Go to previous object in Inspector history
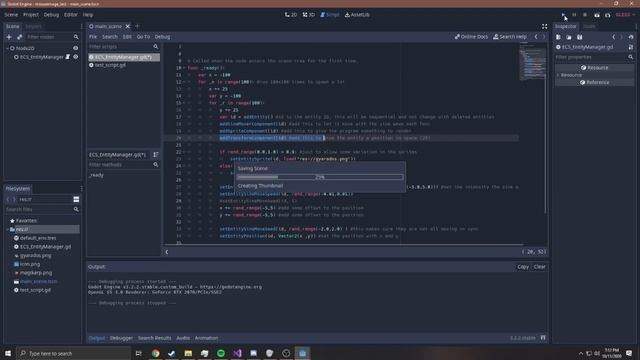Screen dimensions: 640x360 click(613, 37)
